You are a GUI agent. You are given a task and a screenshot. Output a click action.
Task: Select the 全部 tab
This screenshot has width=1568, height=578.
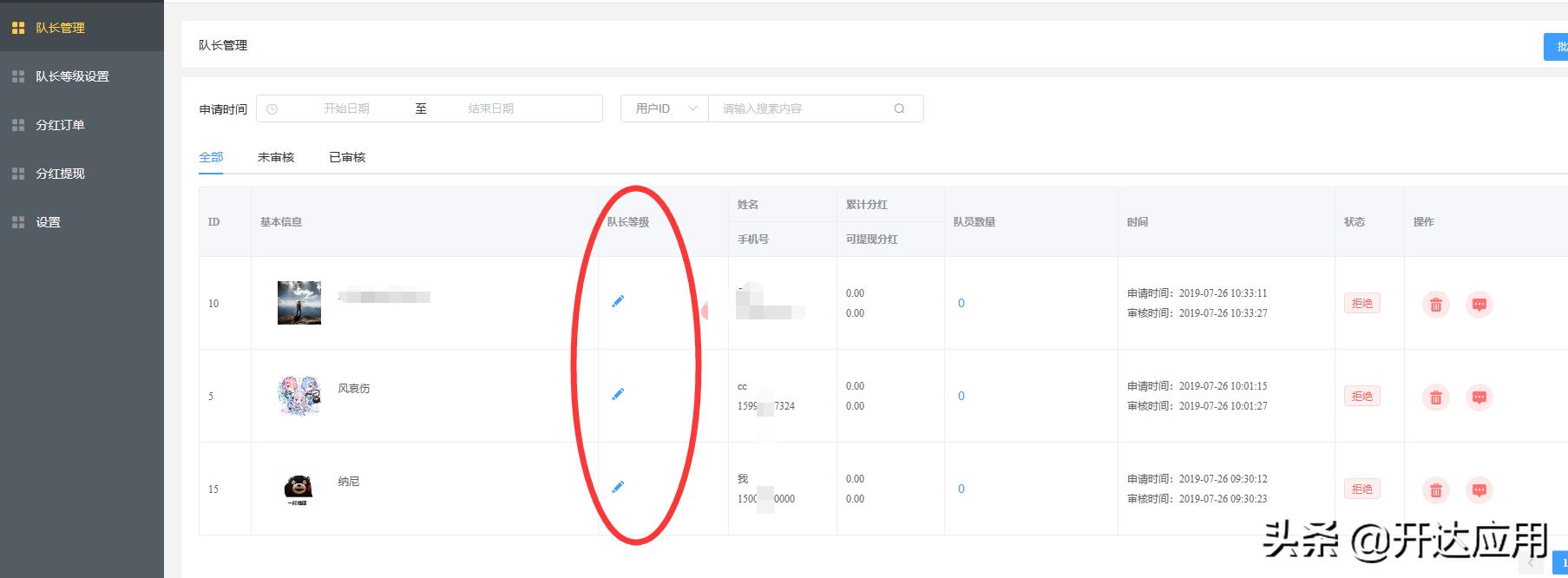(211, 157)
